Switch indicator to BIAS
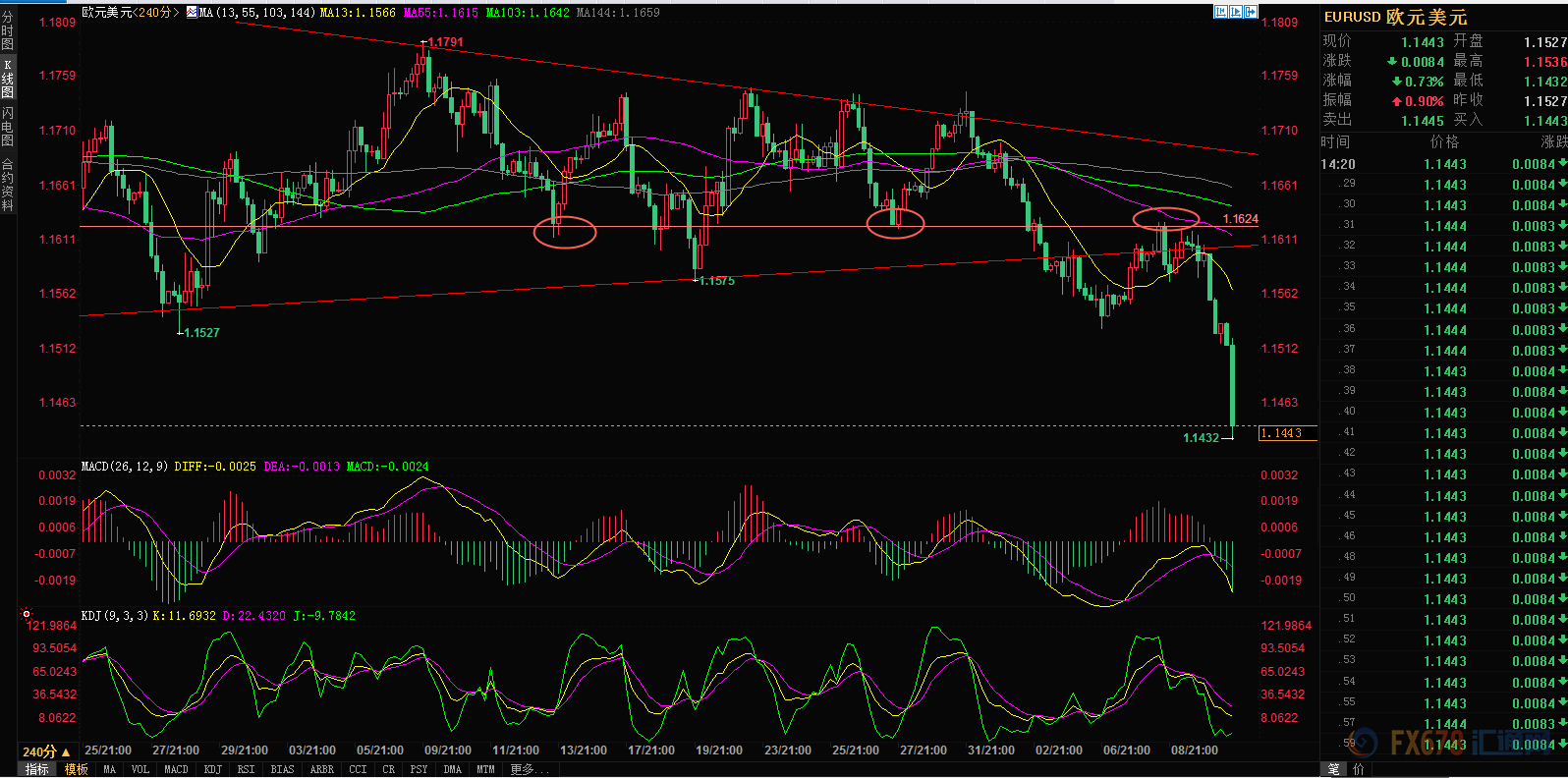1568x778 pixels. 282,769
